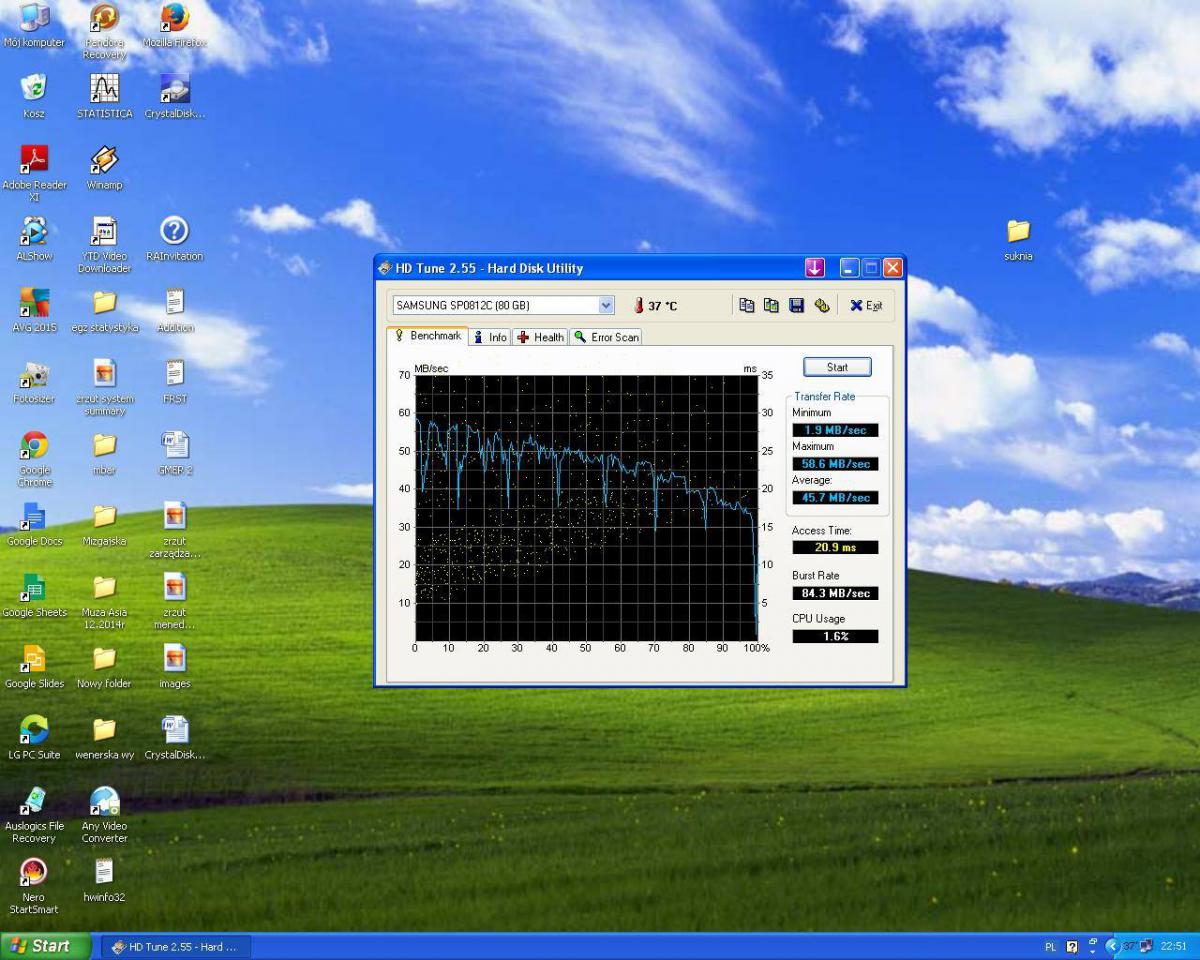Screen dimensions: 1200x960
Task: Open the Error Scan tab
Action: point(606,337)
